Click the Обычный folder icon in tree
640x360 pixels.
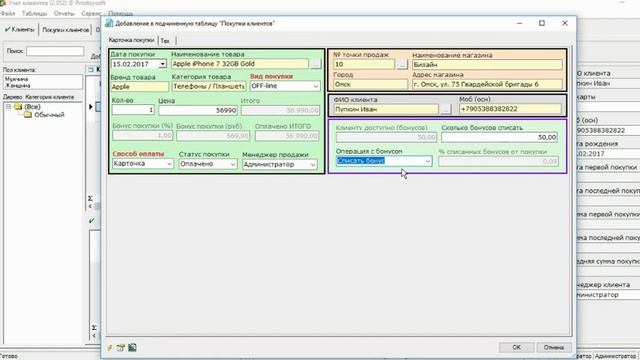(28, 115)
